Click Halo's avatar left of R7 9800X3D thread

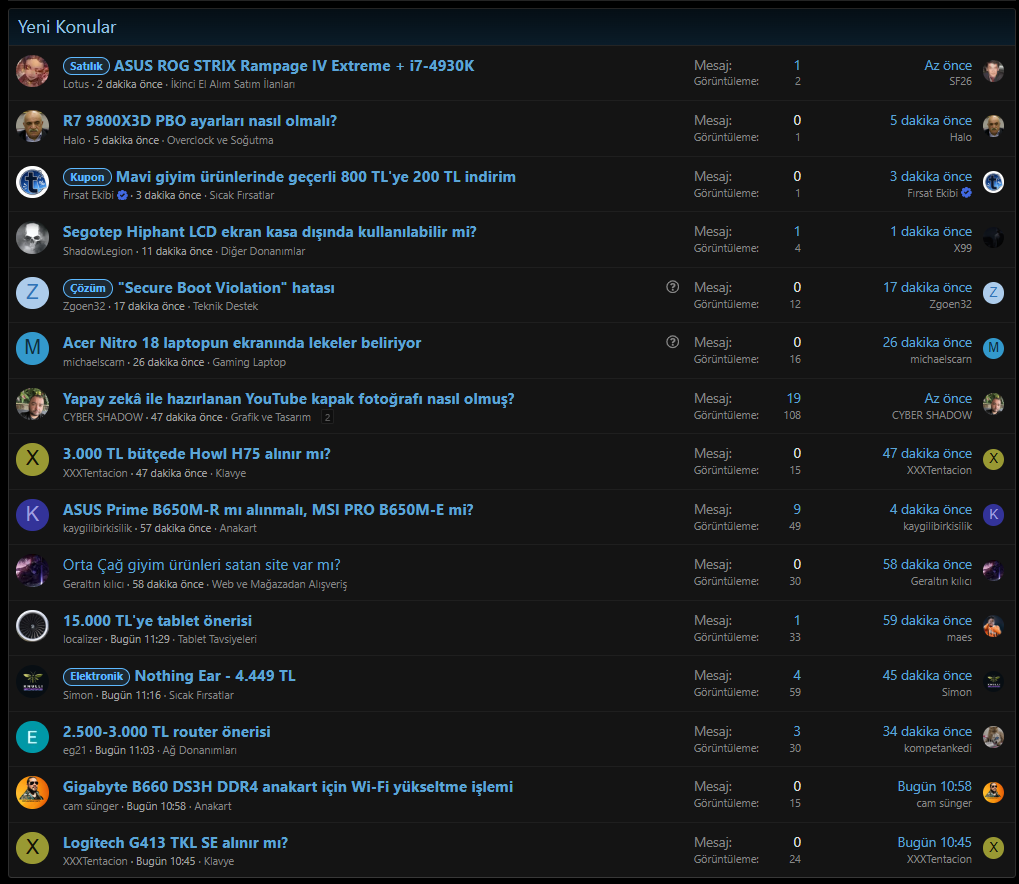pos(32,127)
